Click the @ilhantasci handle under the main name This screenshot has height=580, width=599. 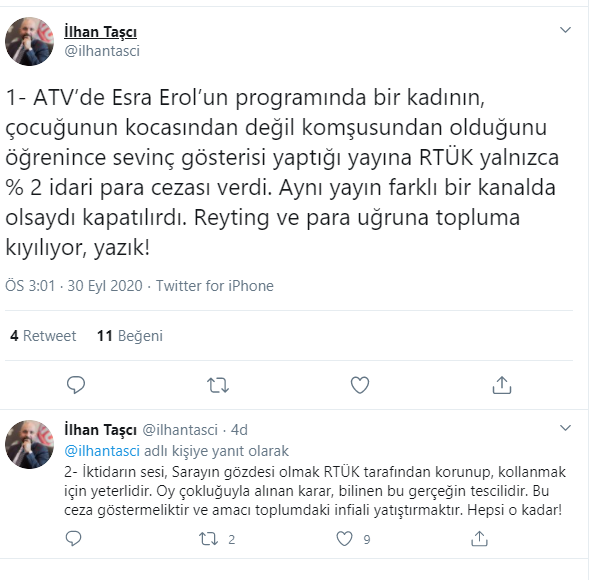[x=102, y=51]
